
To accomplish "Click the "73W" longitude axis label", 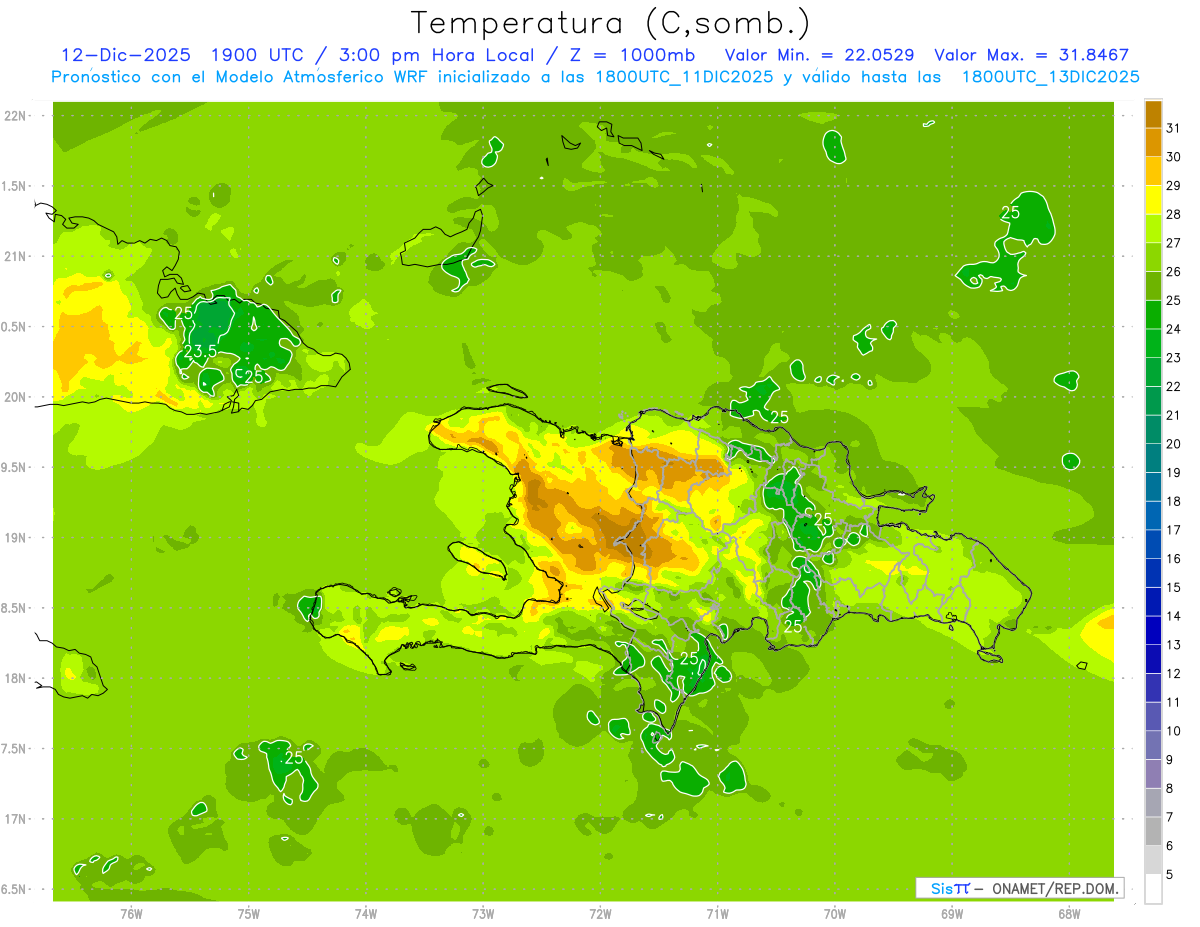I will tap(483, 914).
